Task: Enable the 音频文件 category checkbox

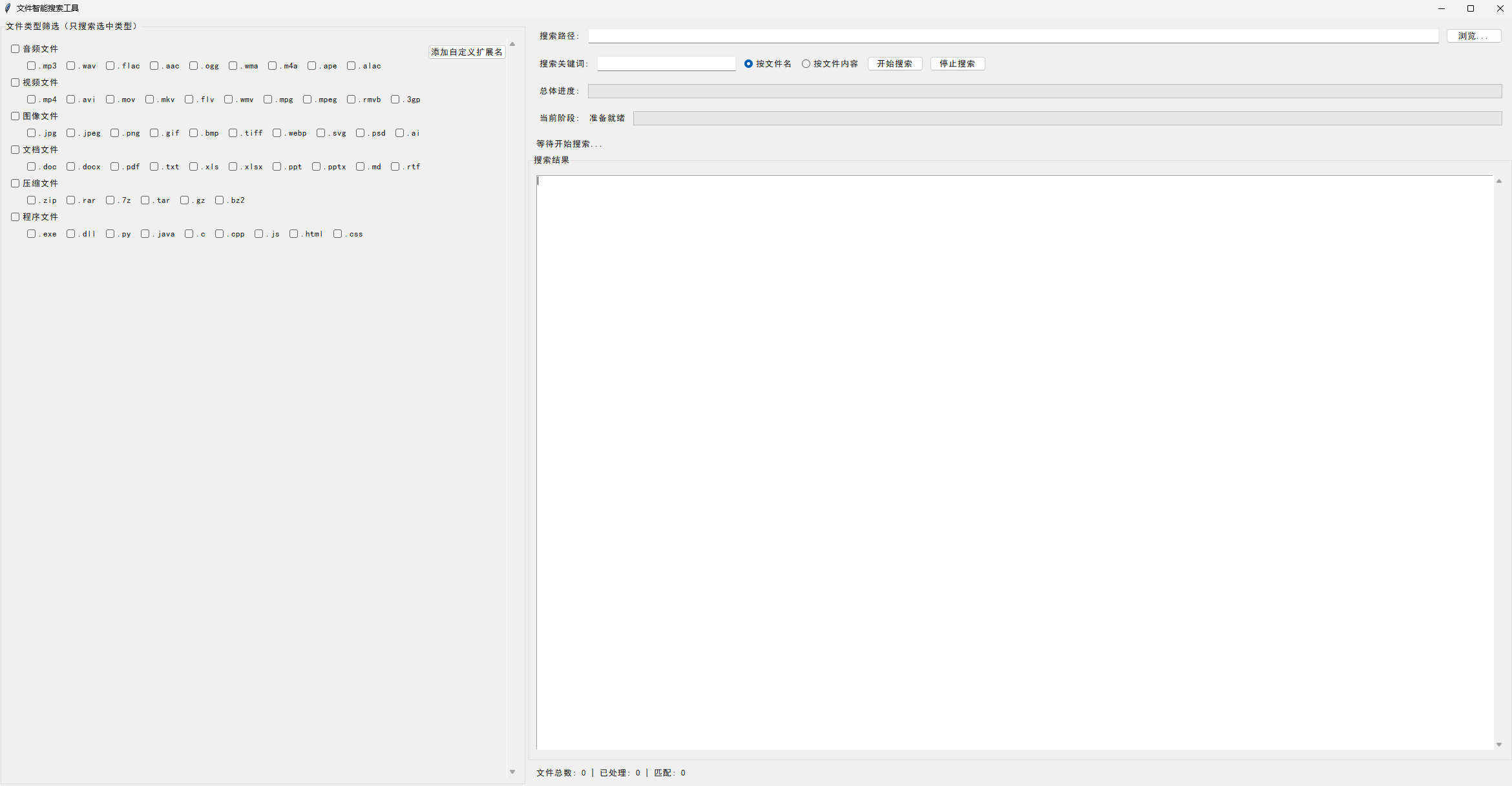Action: [15, 49]
